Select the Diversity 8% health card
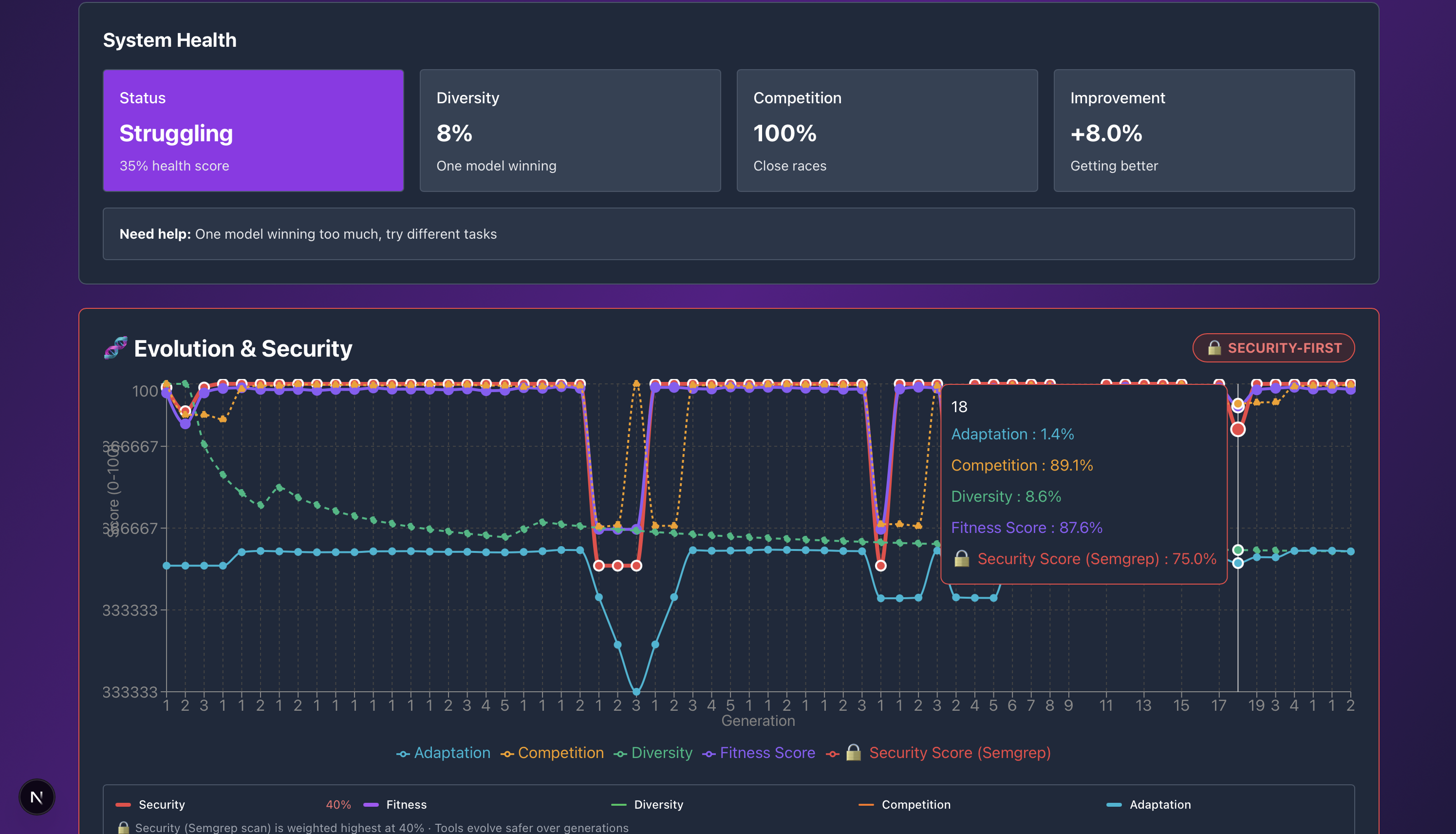Viewport: 1456px width, 834px height. click(x=570, y=131)
